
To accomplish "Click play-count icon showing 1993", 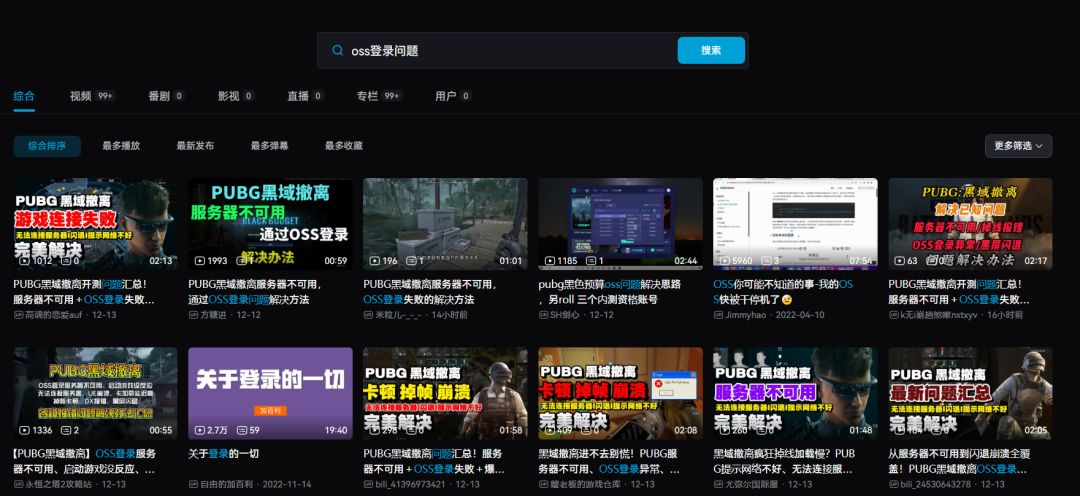I will tap(200, 261).
